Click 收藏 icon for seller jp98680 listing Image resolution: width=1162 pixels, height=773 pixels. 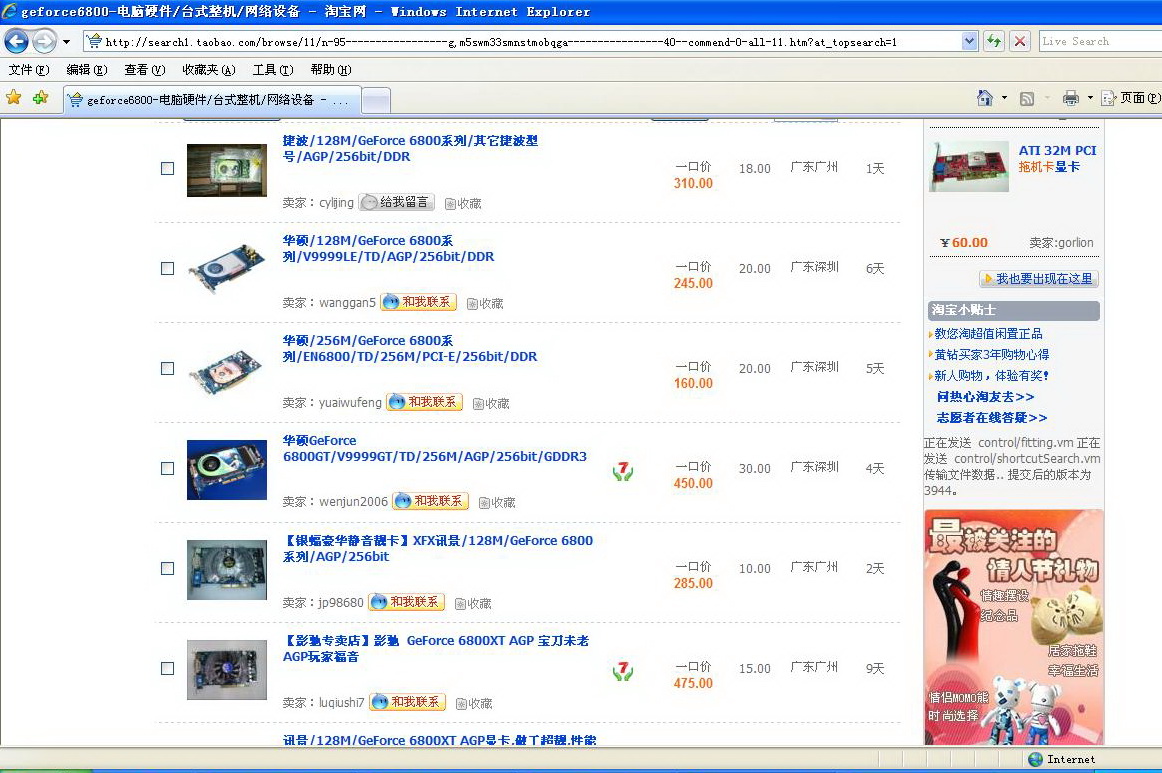pyautogui.click(x=474, y=604)
